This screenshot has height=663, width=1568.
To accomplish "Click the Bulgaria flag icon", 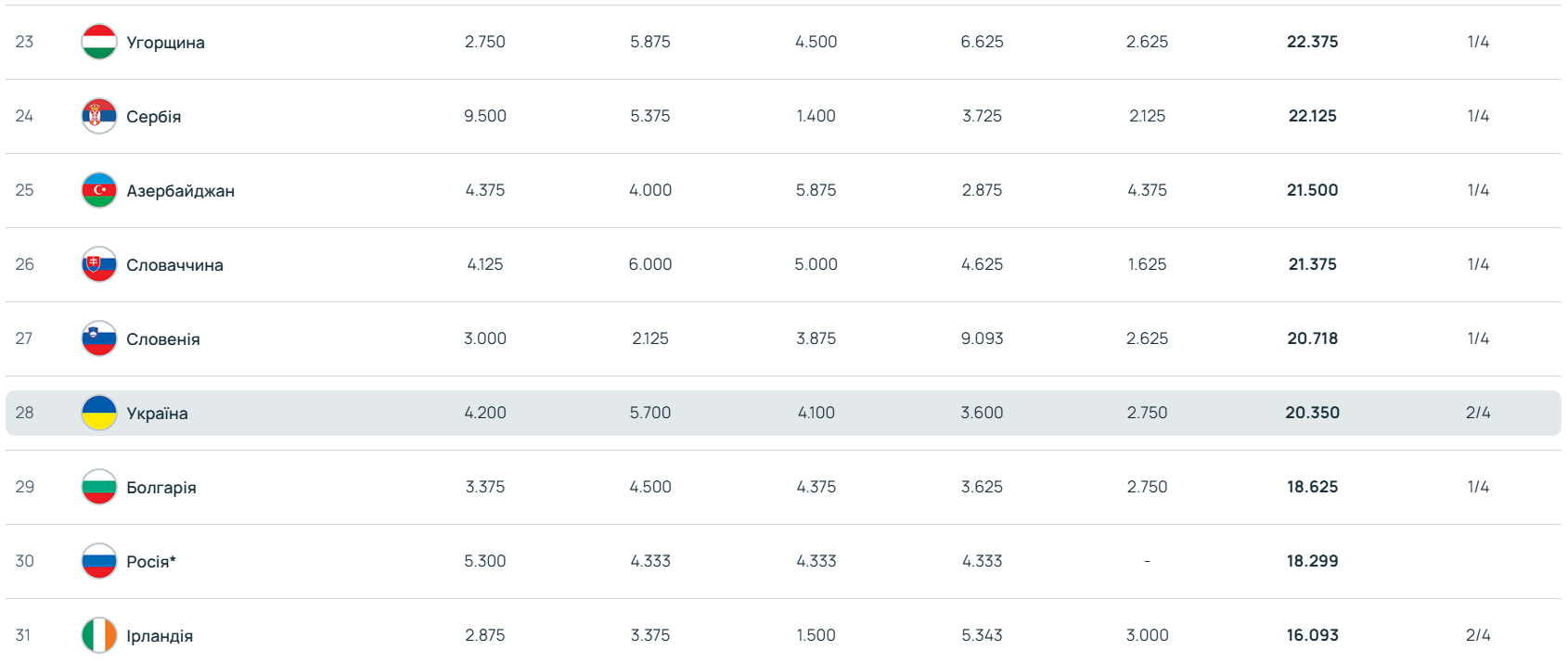I will (x=99, y=487).
